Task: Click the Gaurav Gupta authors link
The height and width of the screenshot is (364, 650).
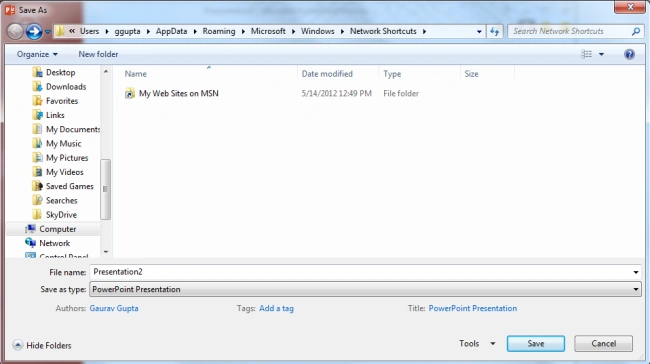Action: [x=114, y=308]
